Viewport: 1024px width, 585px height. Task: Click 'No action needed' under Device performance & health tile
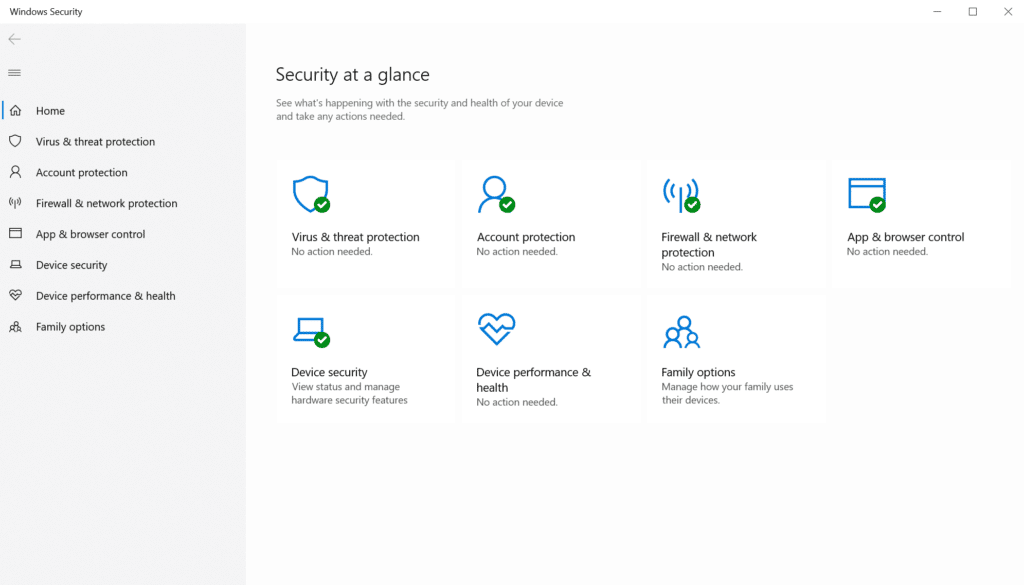point(517,402)
